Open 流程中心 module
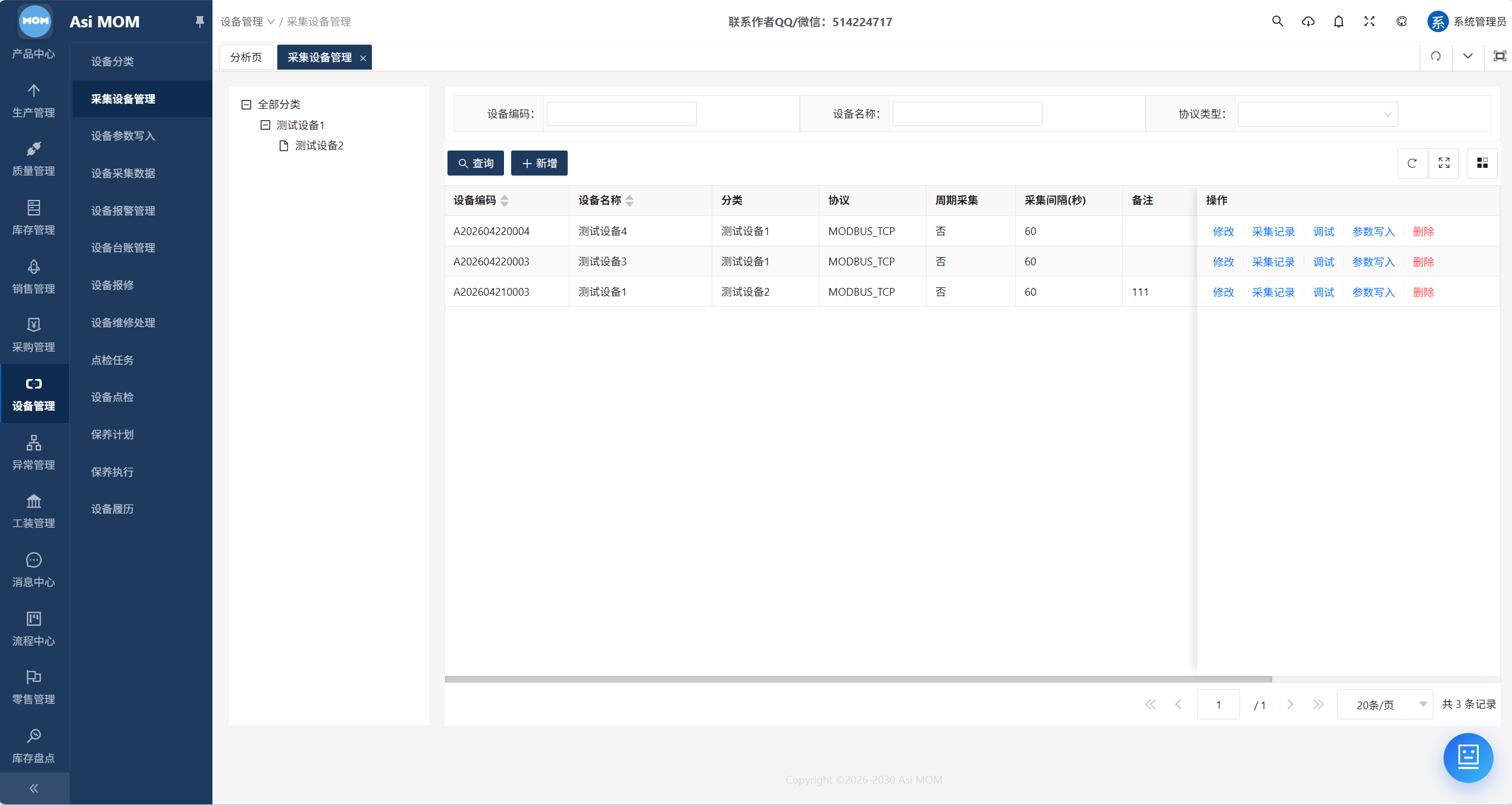This screenshot has height=805, width=1512. tap(34, 629)
